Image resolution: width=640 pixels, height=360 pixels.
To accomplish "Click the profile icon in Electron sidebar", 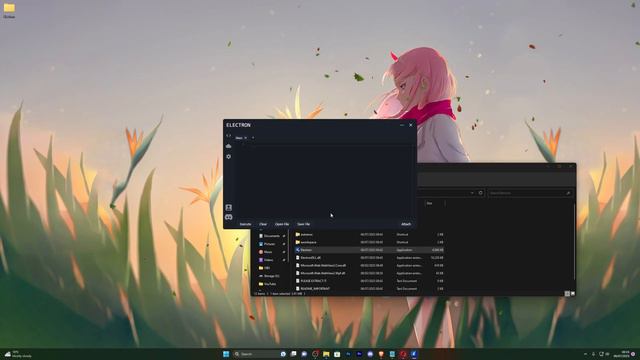I will point(229,208).
